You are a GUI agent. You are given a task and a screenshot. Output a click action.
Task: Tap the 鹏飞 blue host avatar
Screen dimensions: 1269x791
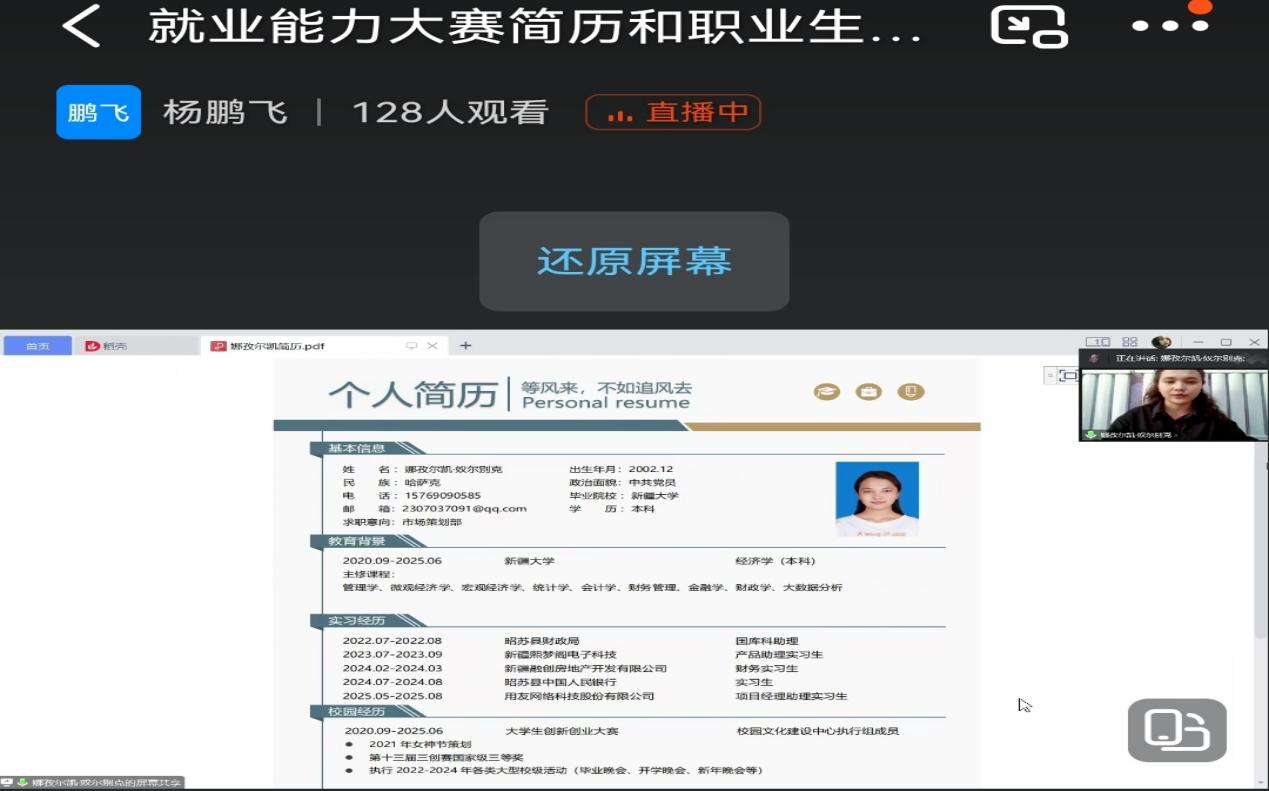tap(98, 112)
